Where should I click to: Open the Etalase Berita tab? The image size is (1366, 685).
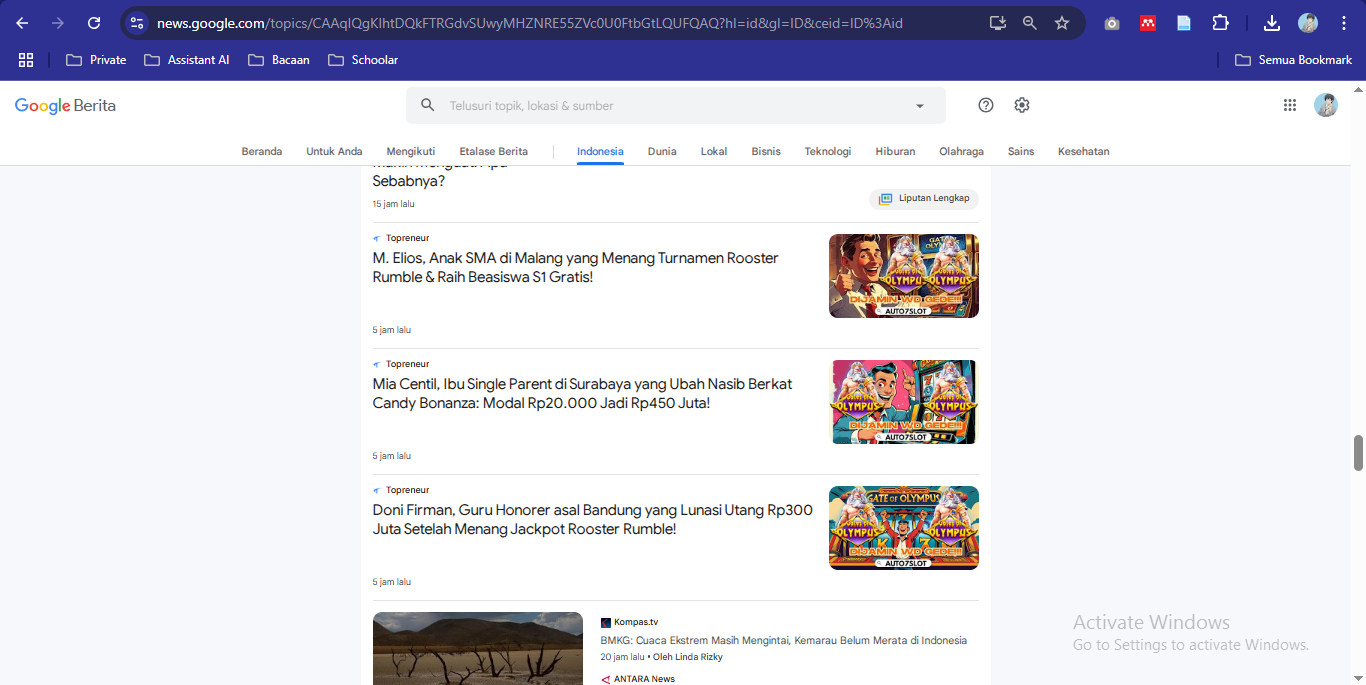point(494,151)
